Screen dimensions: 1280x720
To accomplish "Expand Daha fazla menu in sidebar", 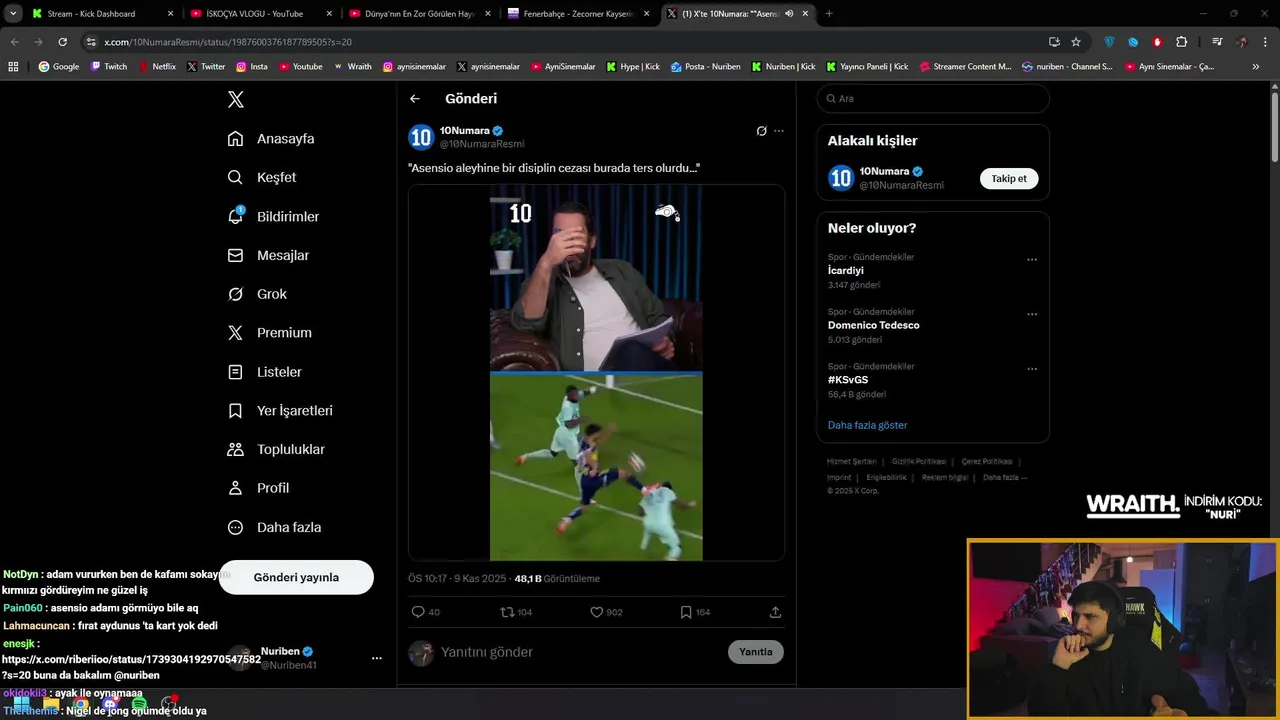I will 274,527.
